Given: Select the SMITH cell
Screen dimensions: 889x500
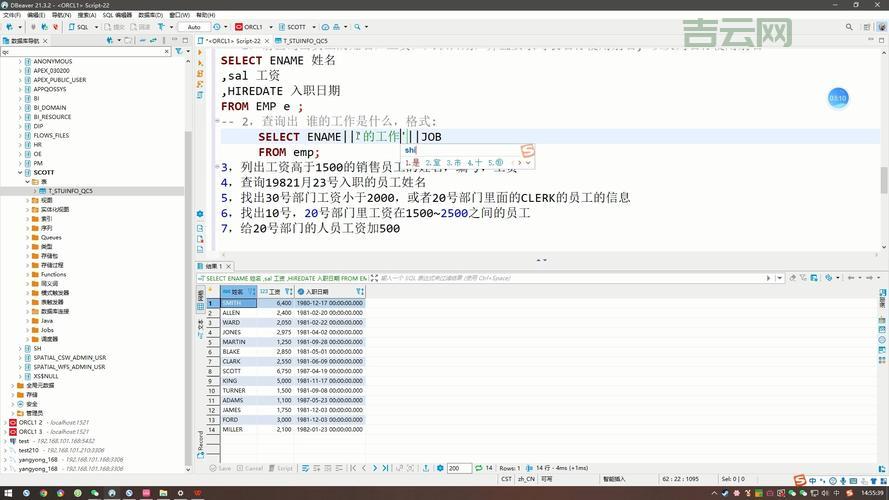Looking at the screenshot, I should click(239, 303).
